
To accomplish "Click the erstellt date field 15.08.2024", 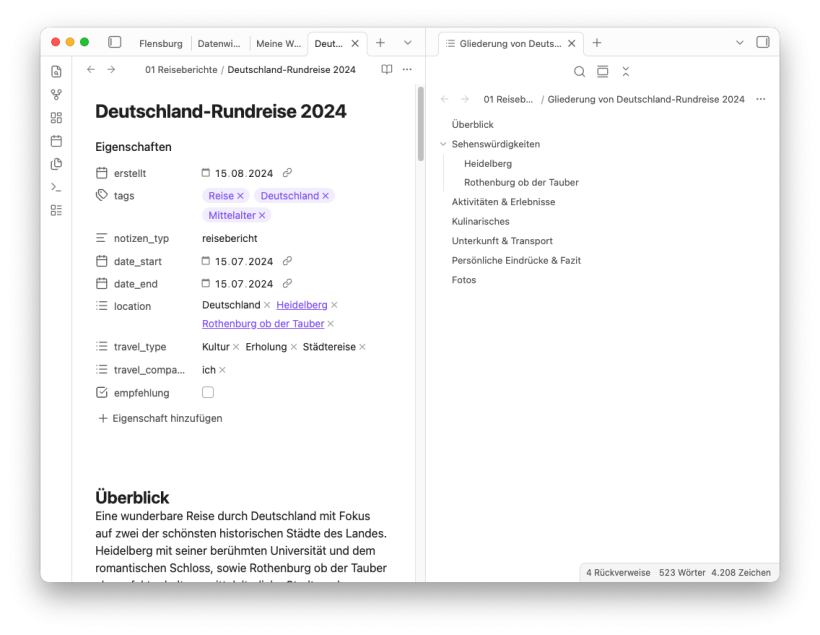I will coord(244,173).
